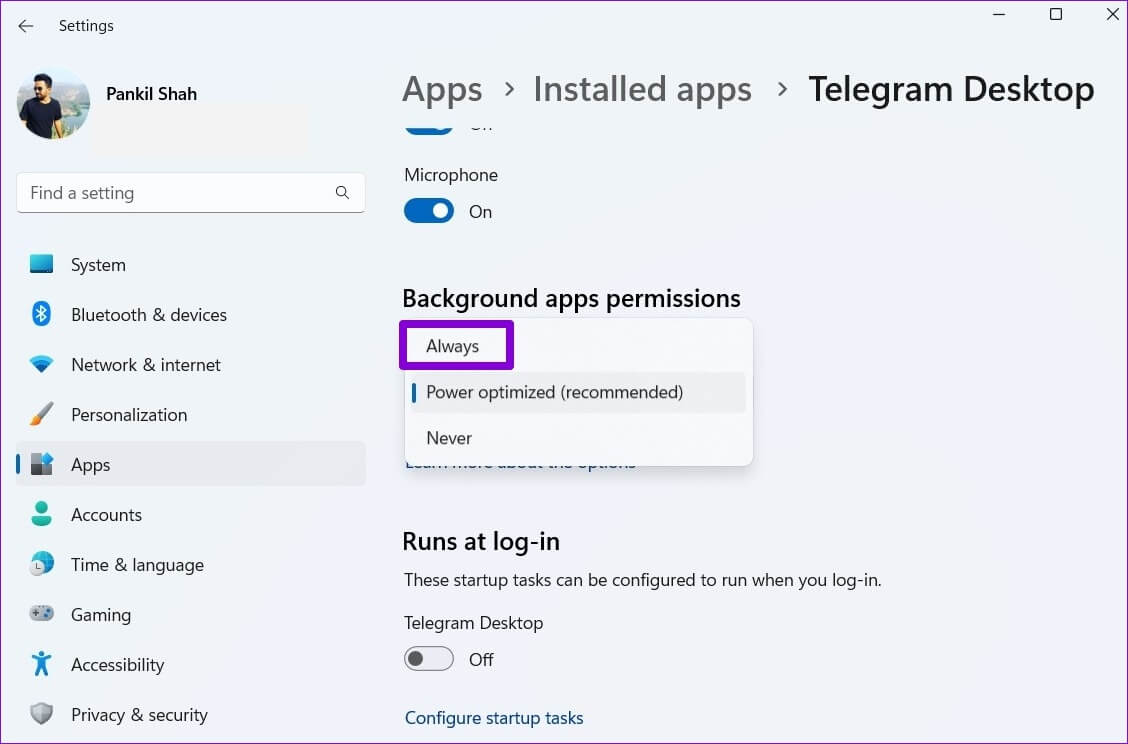Open the System icon in sidebar
The image size is (1128, 744).
42,264
